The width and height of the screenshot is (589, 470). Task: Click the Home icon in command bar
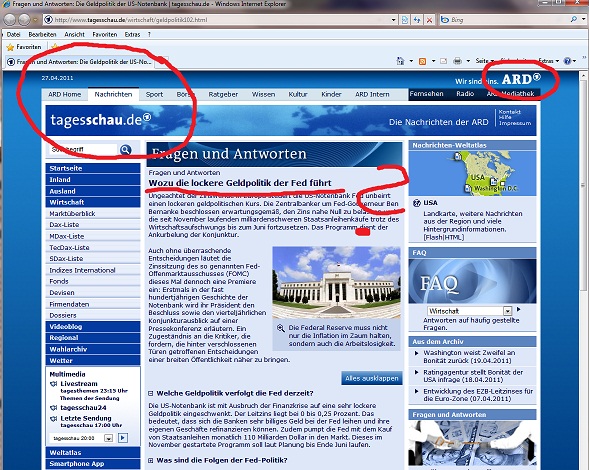pos(400,61)
